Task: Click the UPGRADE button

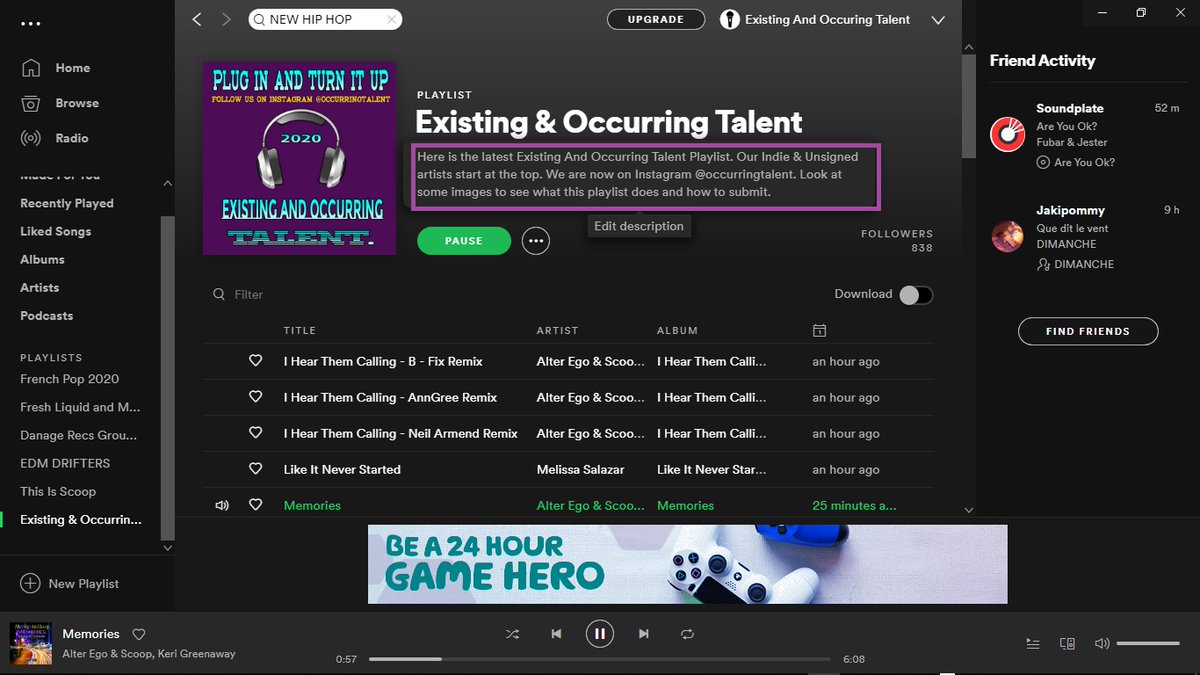Action: [656, 19]
